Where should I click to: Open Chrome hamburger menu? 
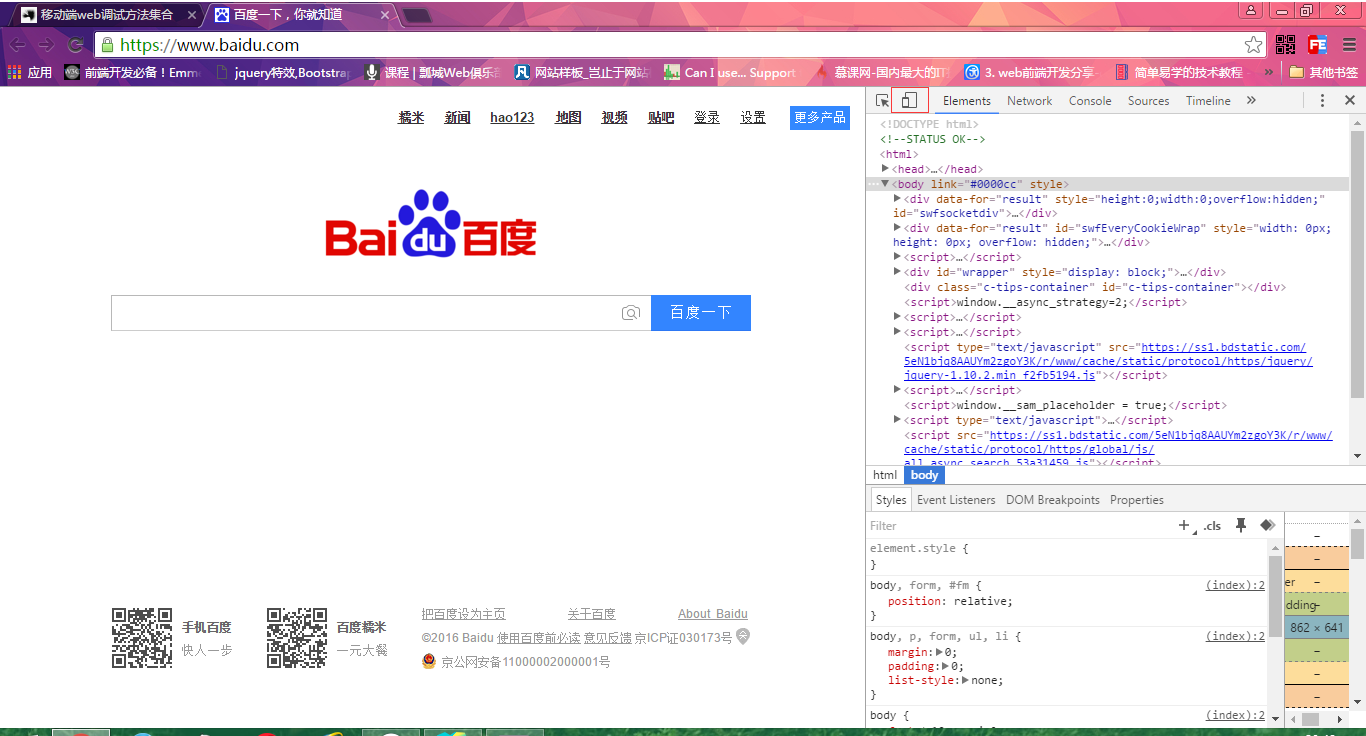1348,45
